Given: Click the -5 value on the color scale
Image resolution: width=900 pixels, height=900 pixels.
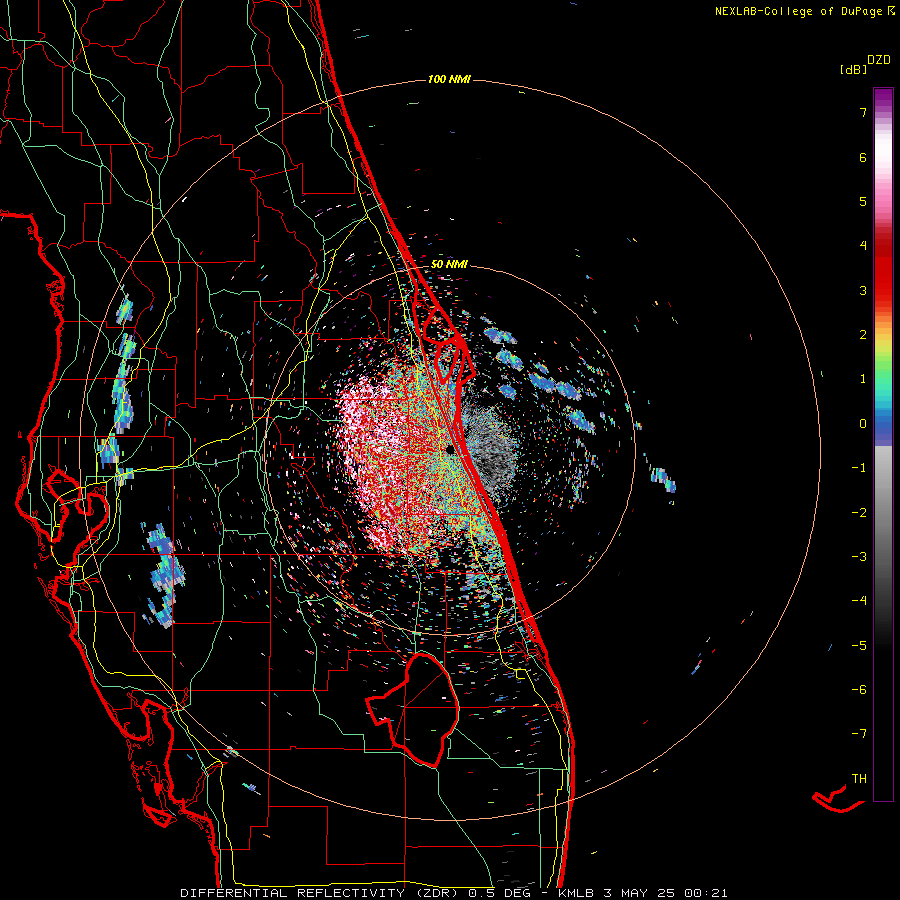Looking at the screenshot, I should click(x=859, y=646).
